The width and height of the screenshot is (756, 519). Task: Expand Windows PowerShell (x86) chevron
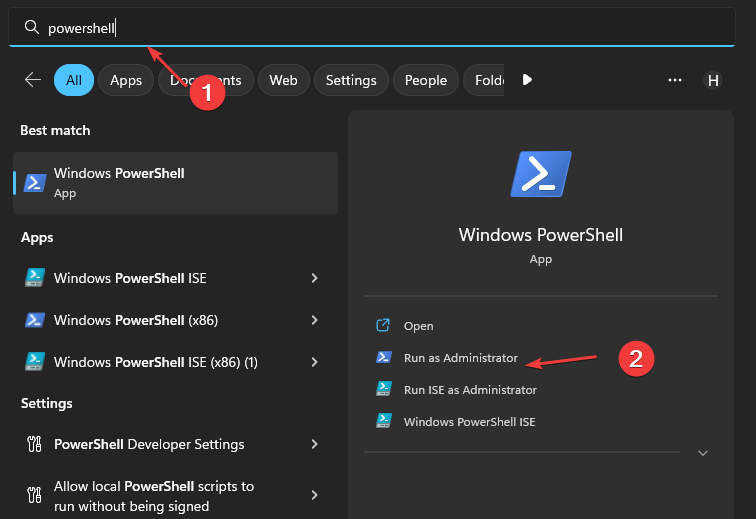(x=314, y=320)
